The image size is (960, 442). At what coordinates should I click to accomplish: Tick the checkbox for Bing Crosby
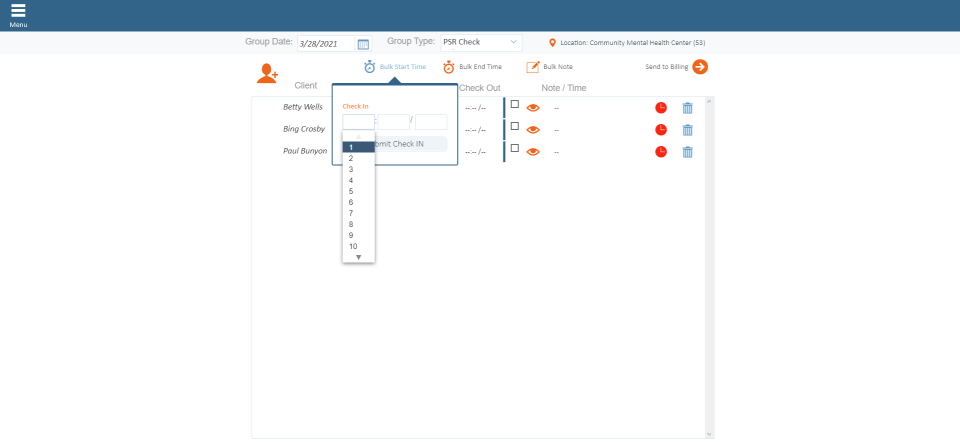point(515,126)
